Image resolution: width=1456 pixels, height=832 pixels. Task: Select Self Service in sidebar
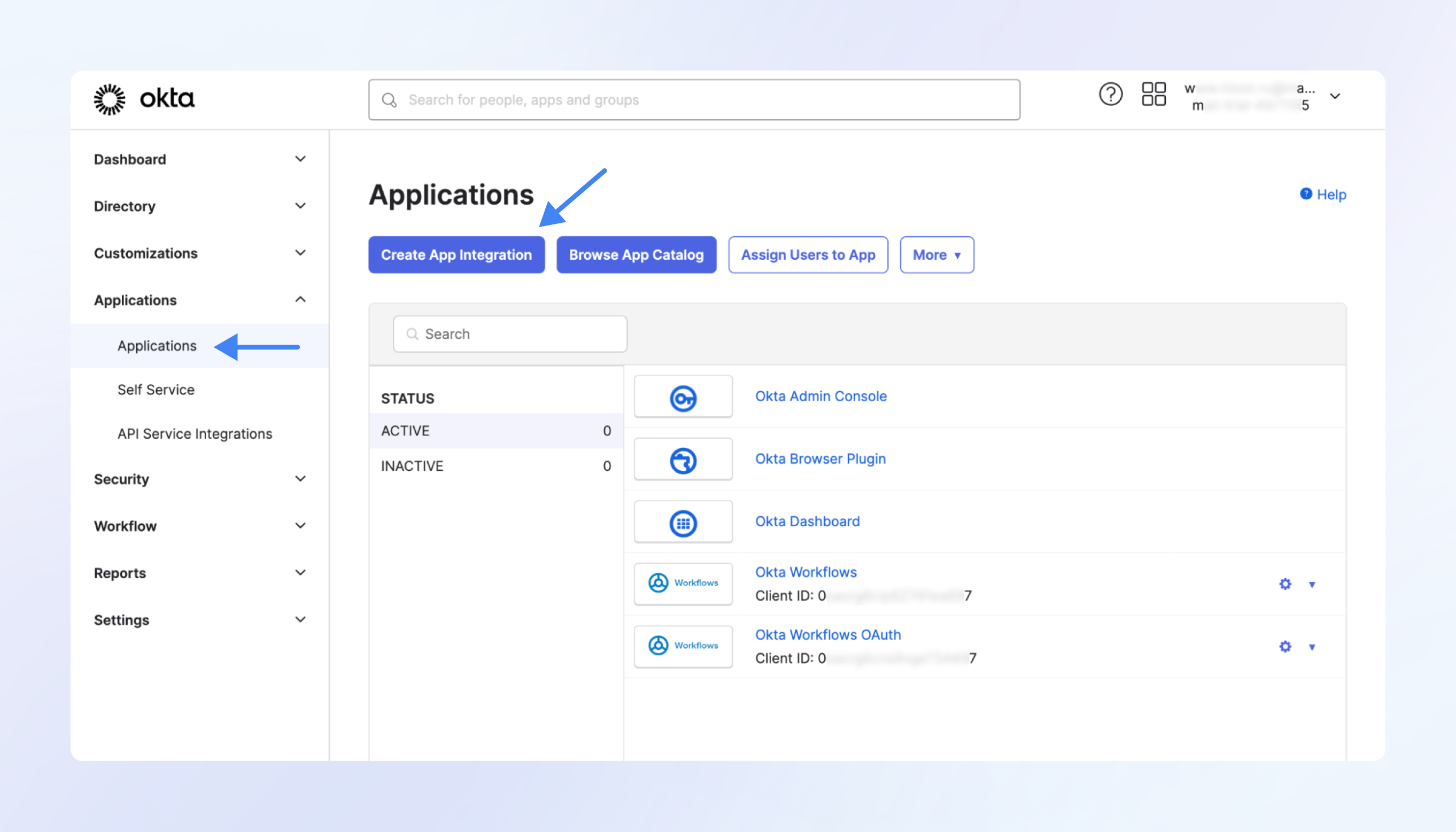[x=156, y=390]
